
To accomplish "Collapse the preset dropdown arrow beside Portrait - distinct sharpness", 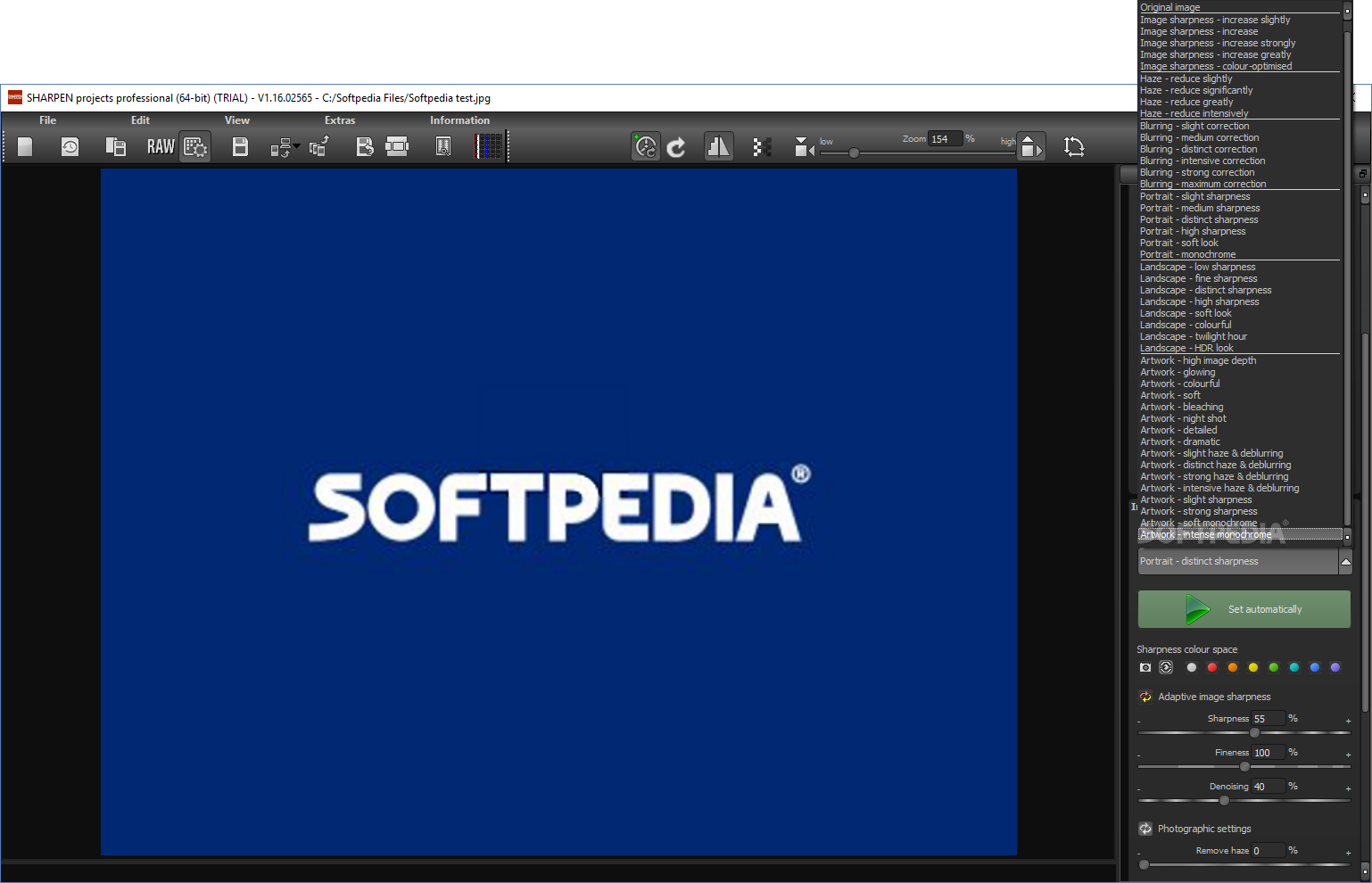I will click(x=1346, y=561).
